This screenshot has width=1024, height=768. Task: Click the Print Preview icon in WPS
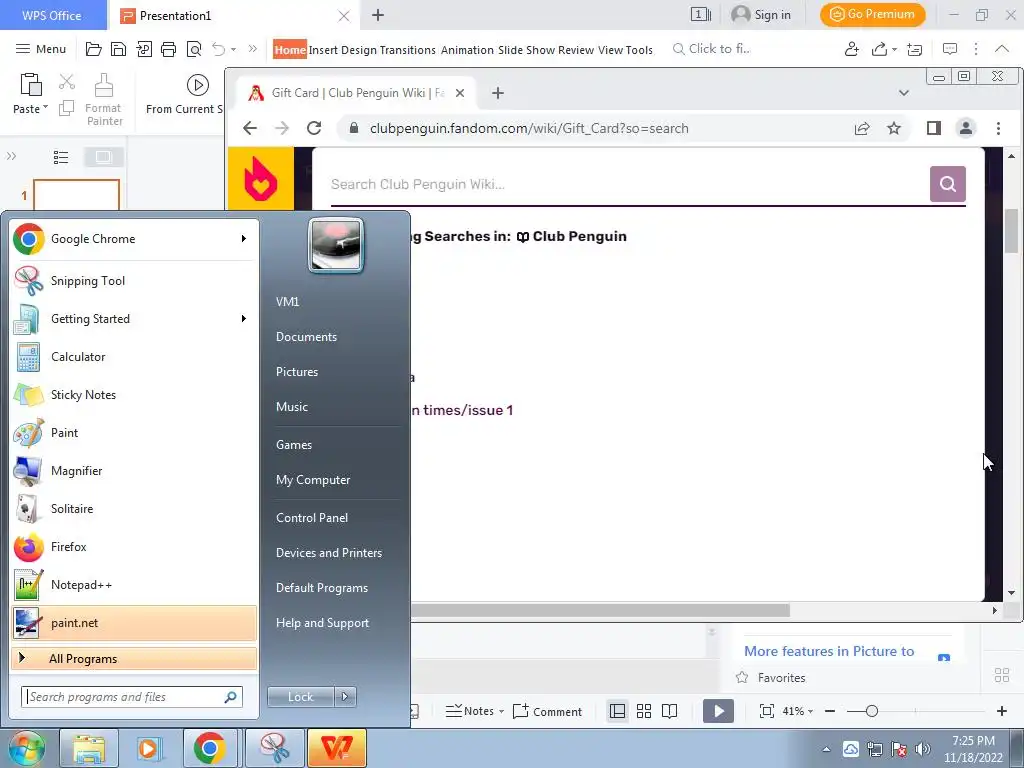tap(194, 49)
